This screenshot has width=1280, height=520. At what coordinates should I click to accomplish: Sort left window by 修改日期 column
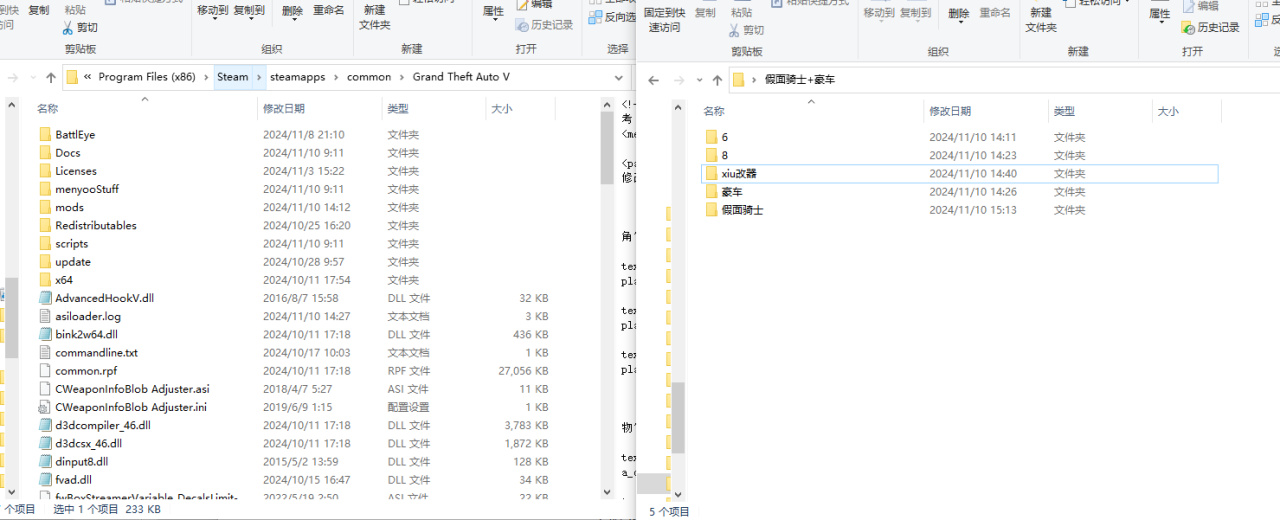tap(283, 108)
